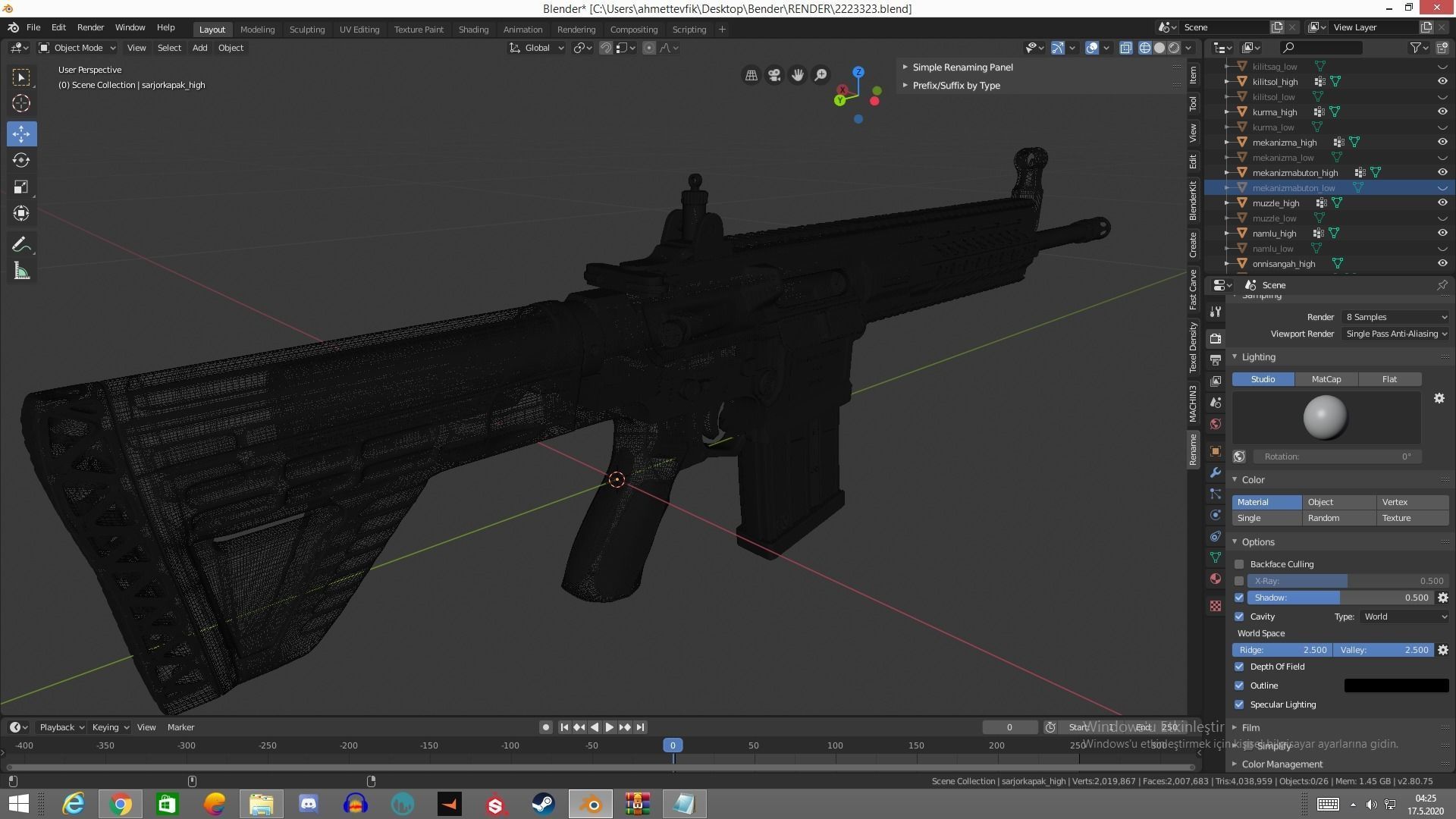
Task: Open Render samples dropdown
Action: tap(1395, 317)
